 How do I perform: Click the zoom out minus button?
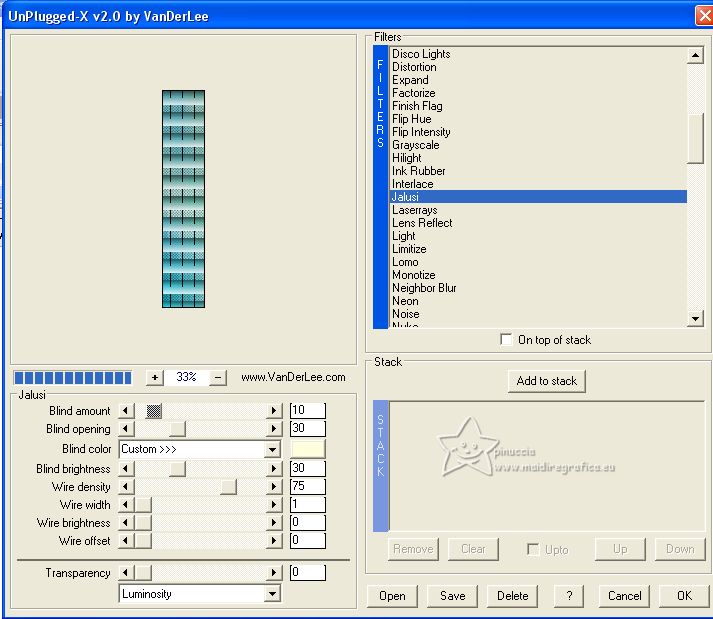pos(219,377)
